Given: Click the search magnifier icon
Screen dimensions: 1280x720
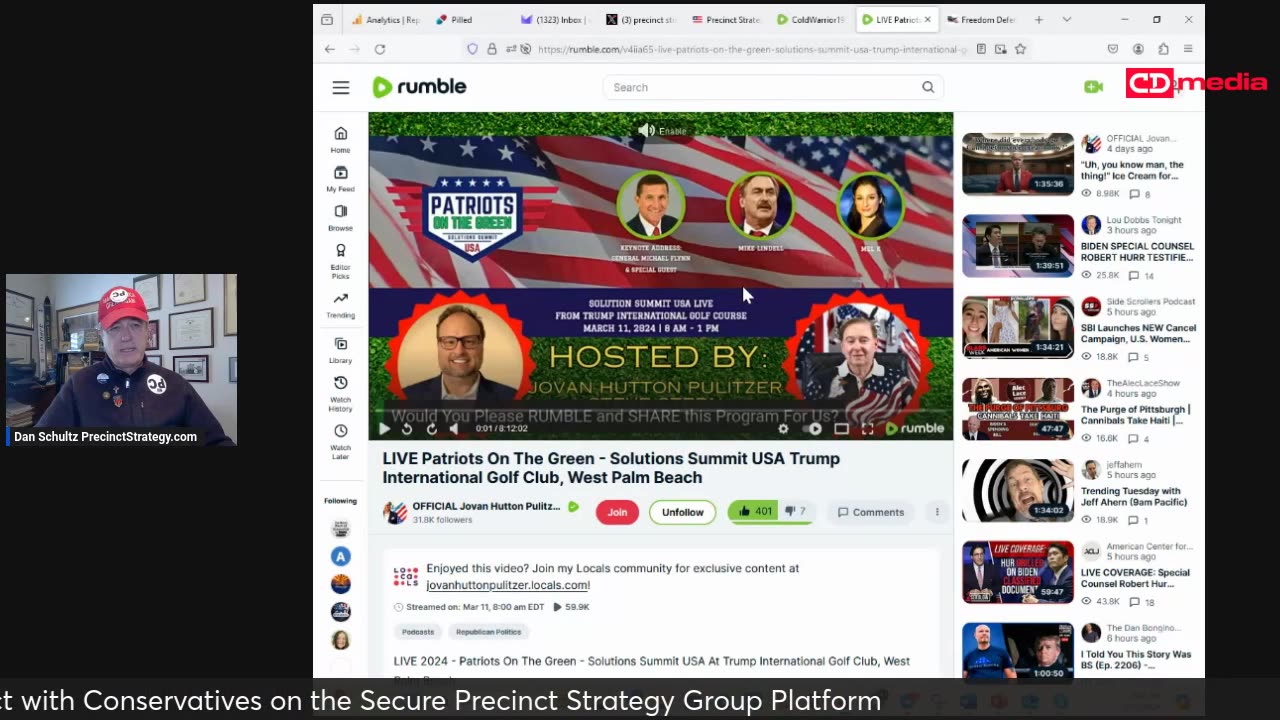Looking at the screenshot, I should (x=928, y=87).
